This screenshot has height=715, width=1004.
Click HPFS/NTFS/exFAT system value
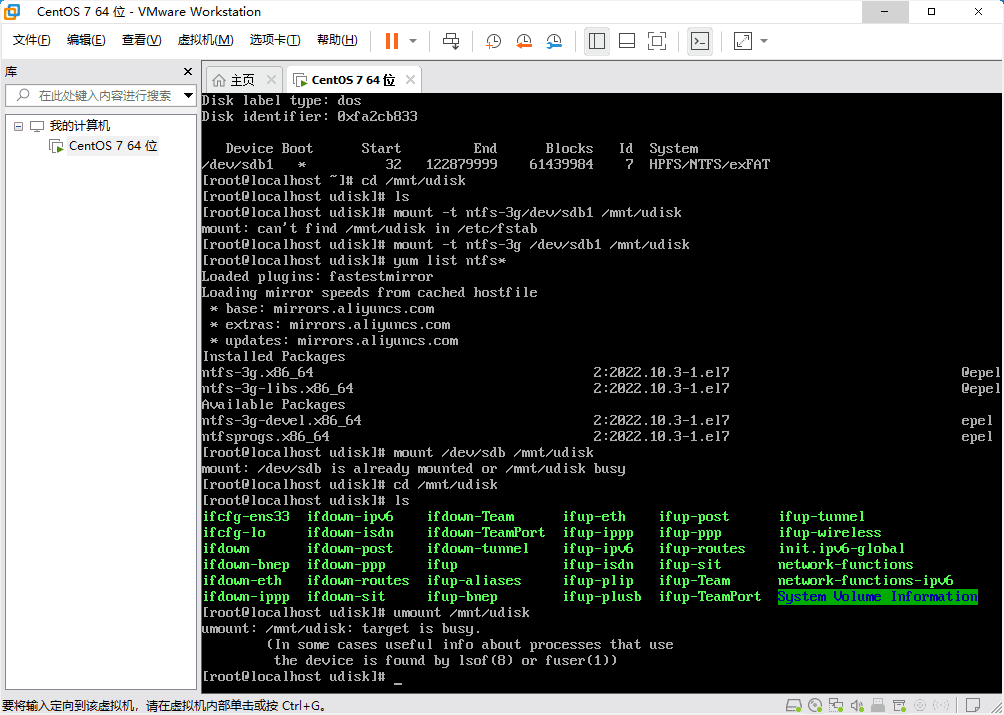(x=709, y=165)
